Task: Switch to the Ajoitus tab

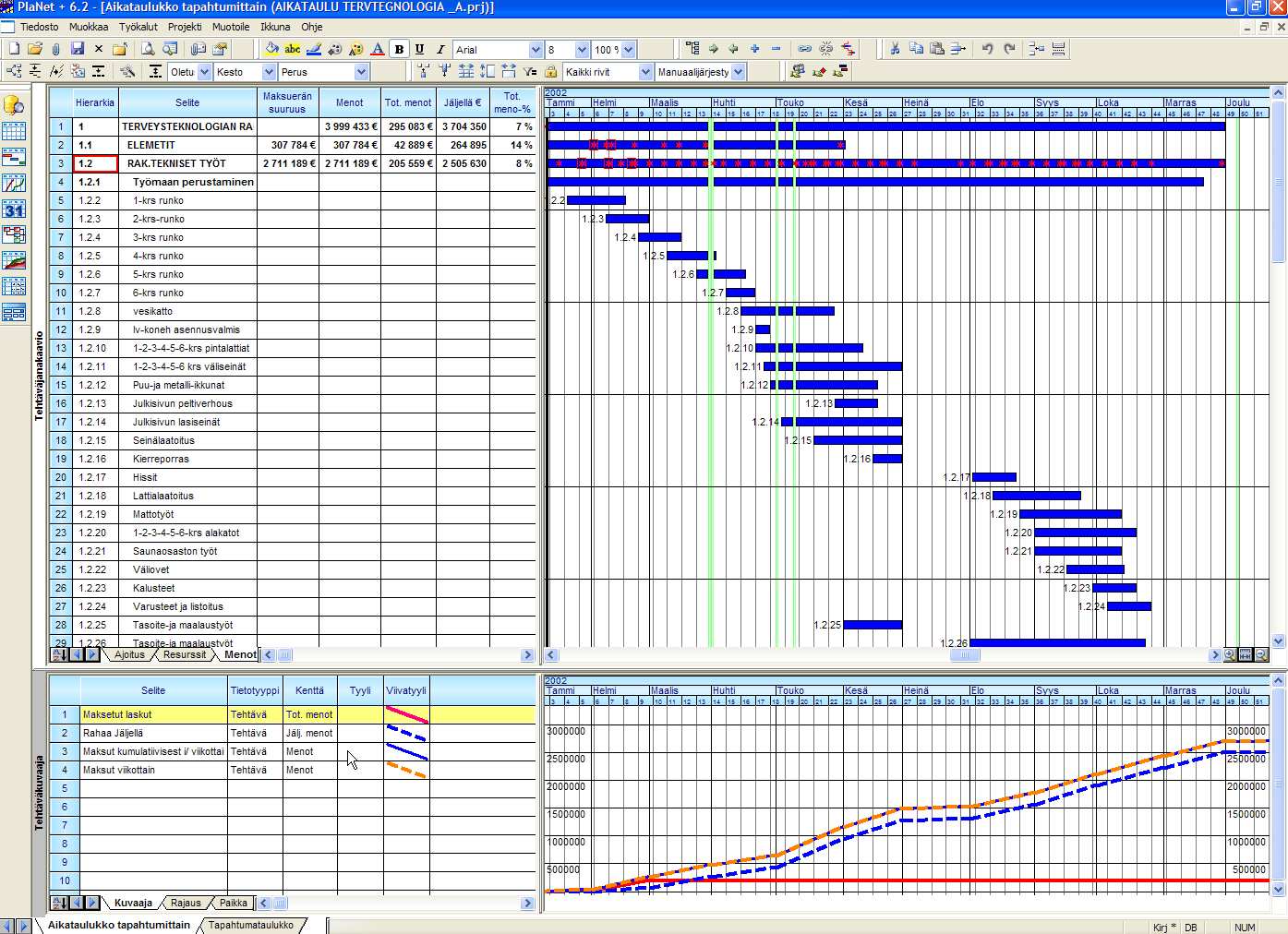Action: point(129,654)
